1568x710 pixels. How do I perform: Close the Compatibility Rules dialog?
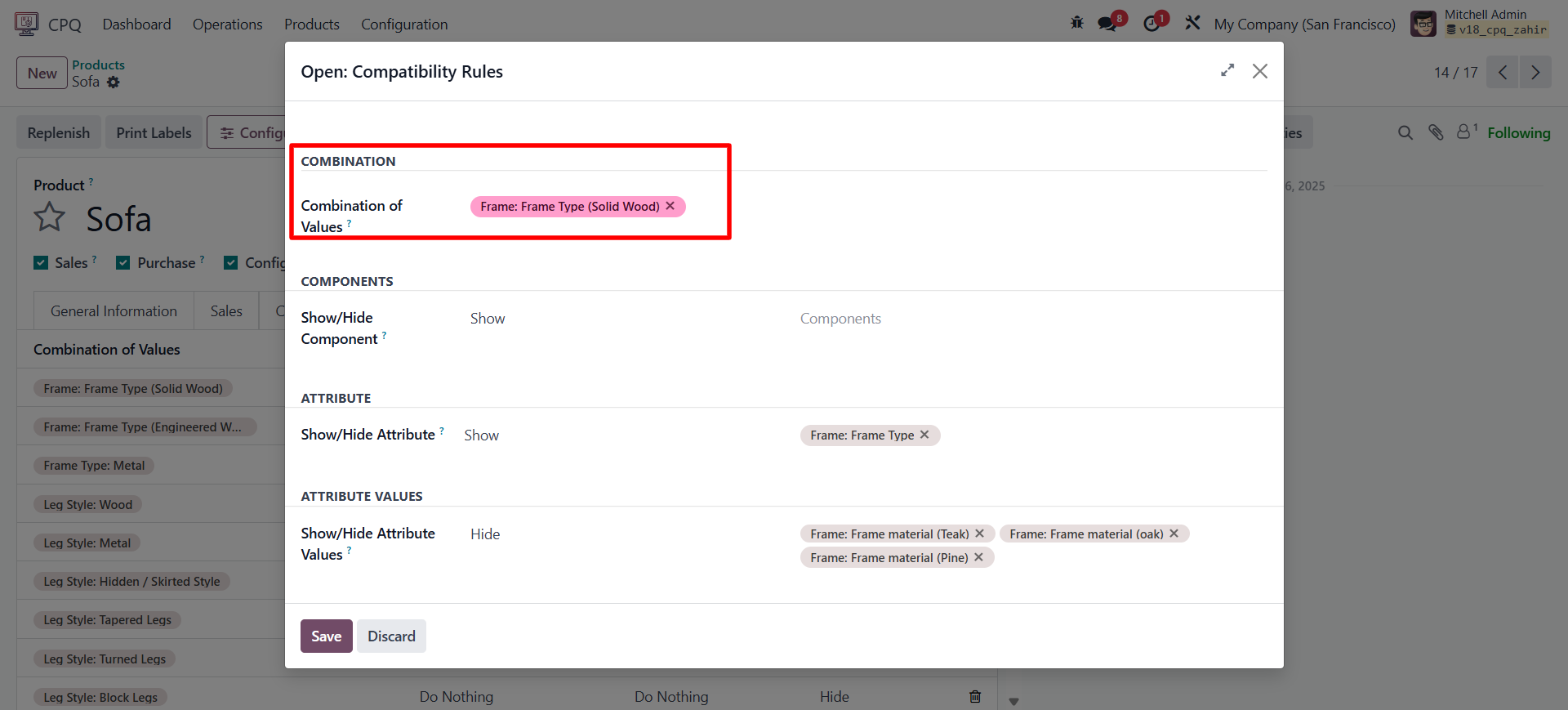(x=1260, y=71)
